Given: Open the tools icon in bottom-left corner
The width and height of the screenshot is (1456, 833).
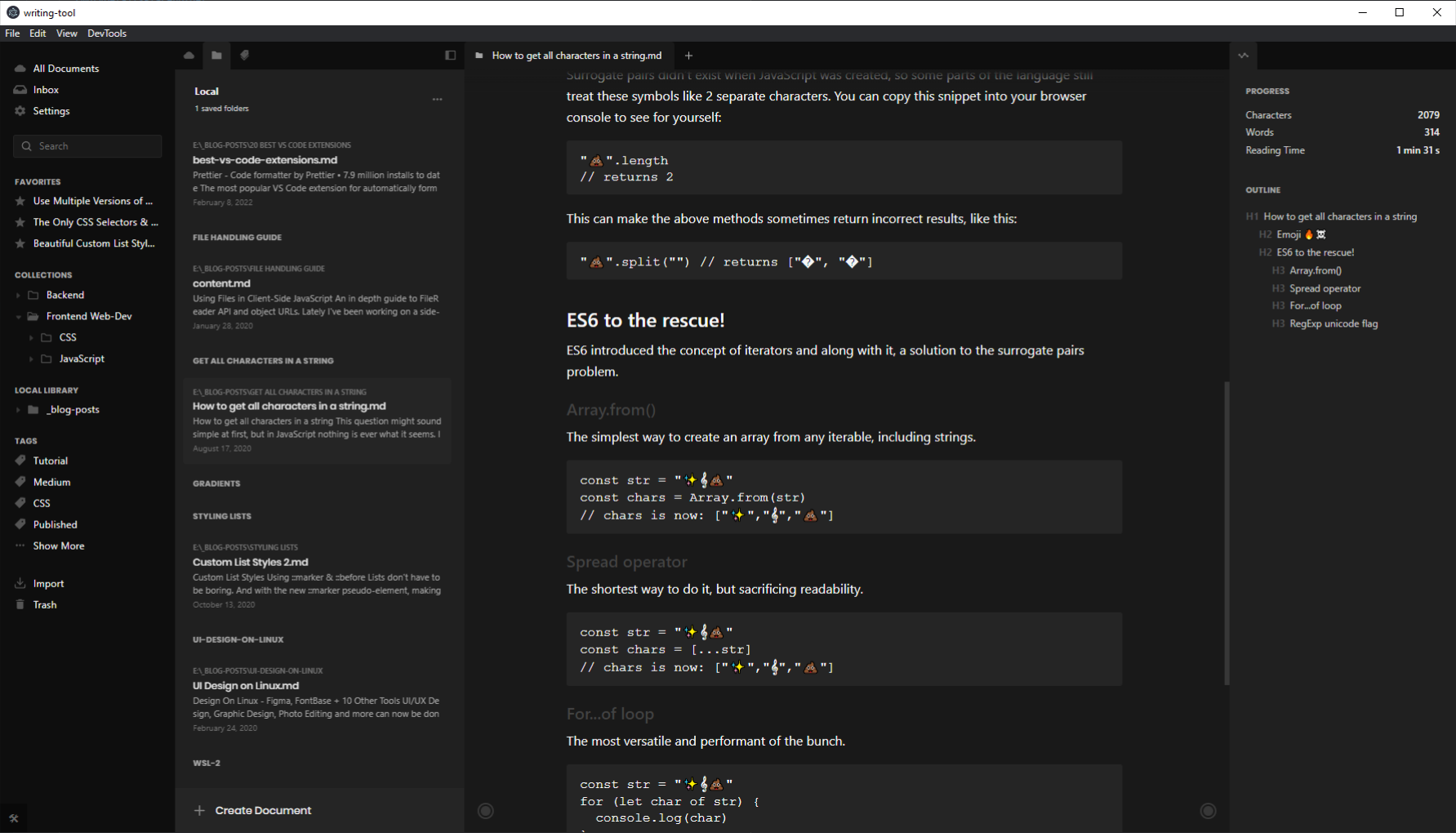Looking at the screenshot, I should point(14,817).
